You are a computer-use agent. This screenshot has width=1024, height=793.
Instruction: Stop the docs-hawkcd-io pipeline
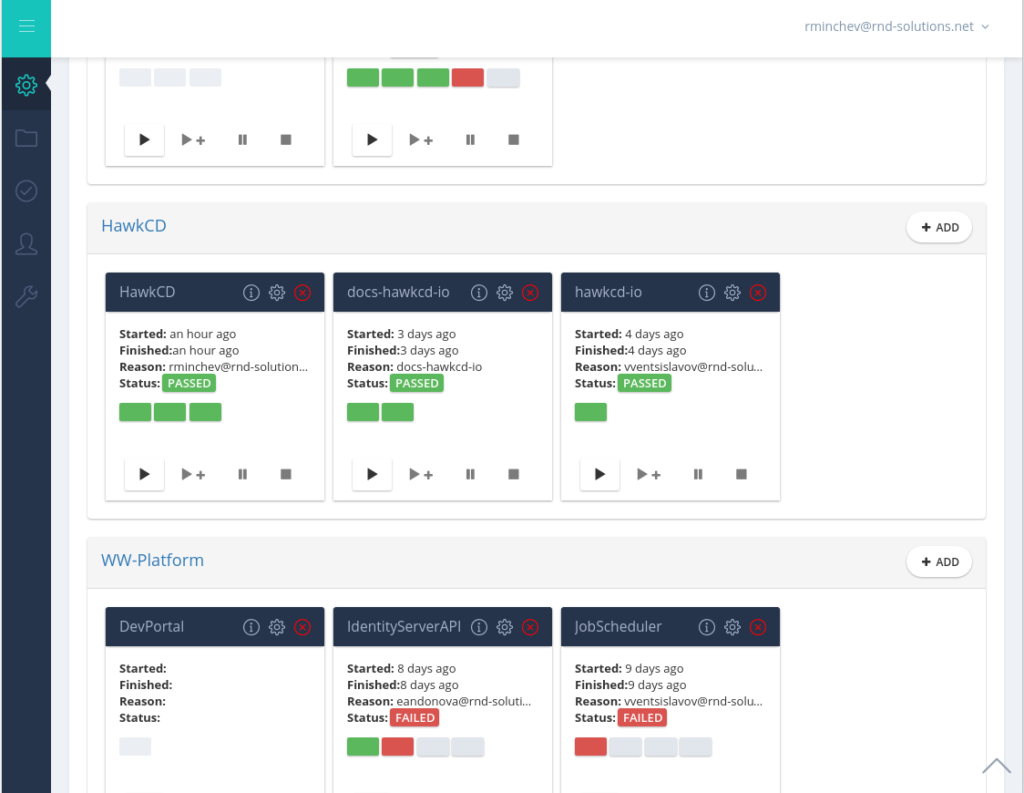pos(514,474)
